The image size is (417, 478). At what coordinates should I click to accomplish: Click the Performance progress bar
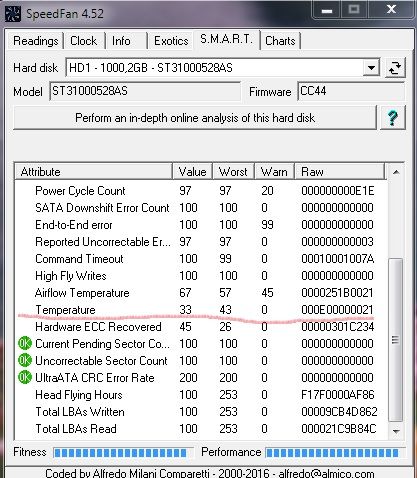[335, 453]
